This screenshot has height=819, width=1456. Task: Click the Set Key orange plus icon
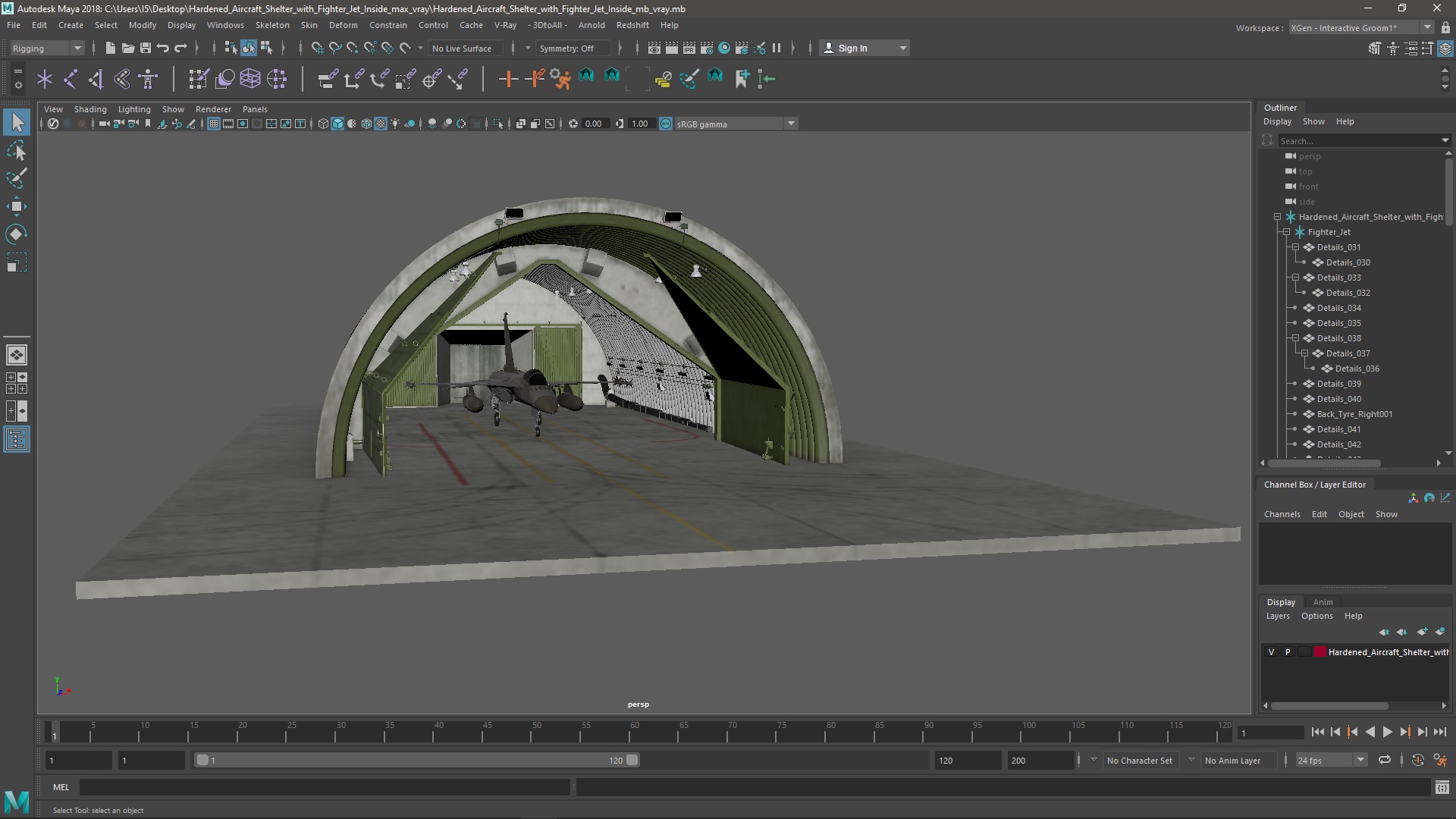click(x=508, y=78)
